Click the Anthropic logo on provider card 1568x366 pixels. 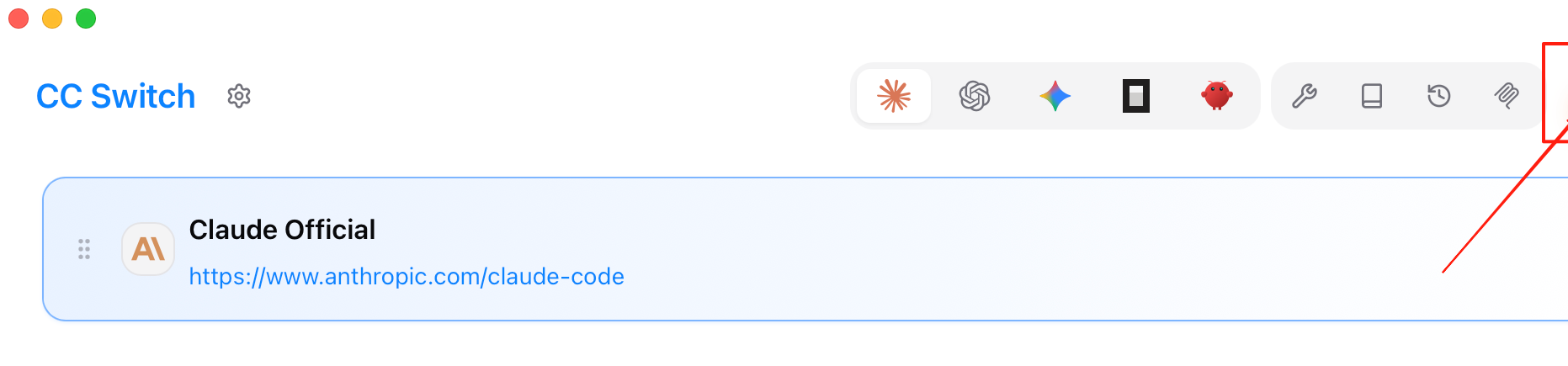tap(148, 249)
